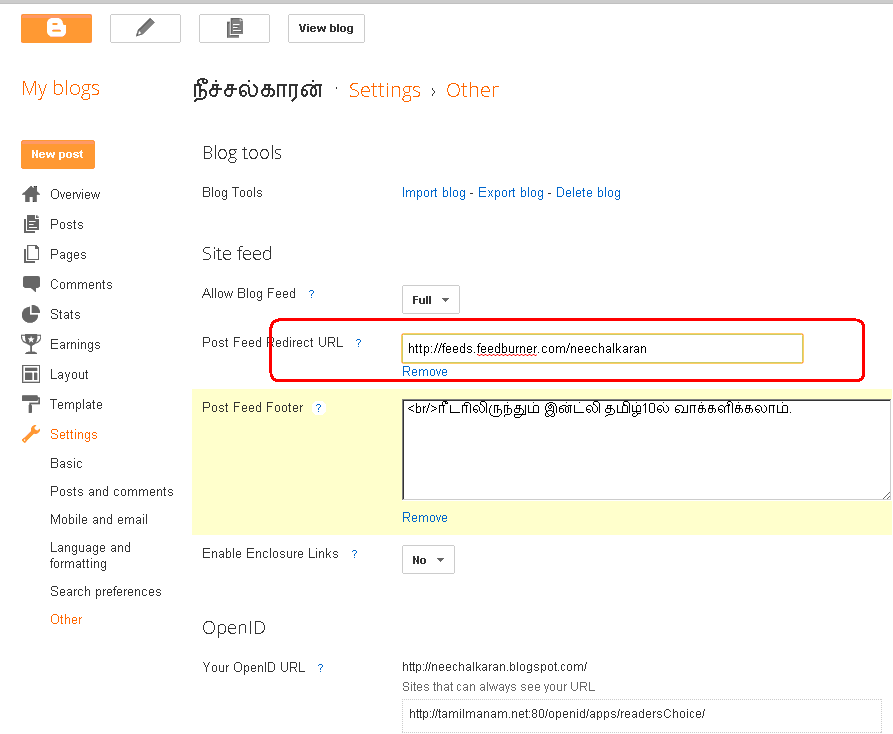The image size is (893, 734).
Task: Click the Export blog link
Action: point(511,192)
